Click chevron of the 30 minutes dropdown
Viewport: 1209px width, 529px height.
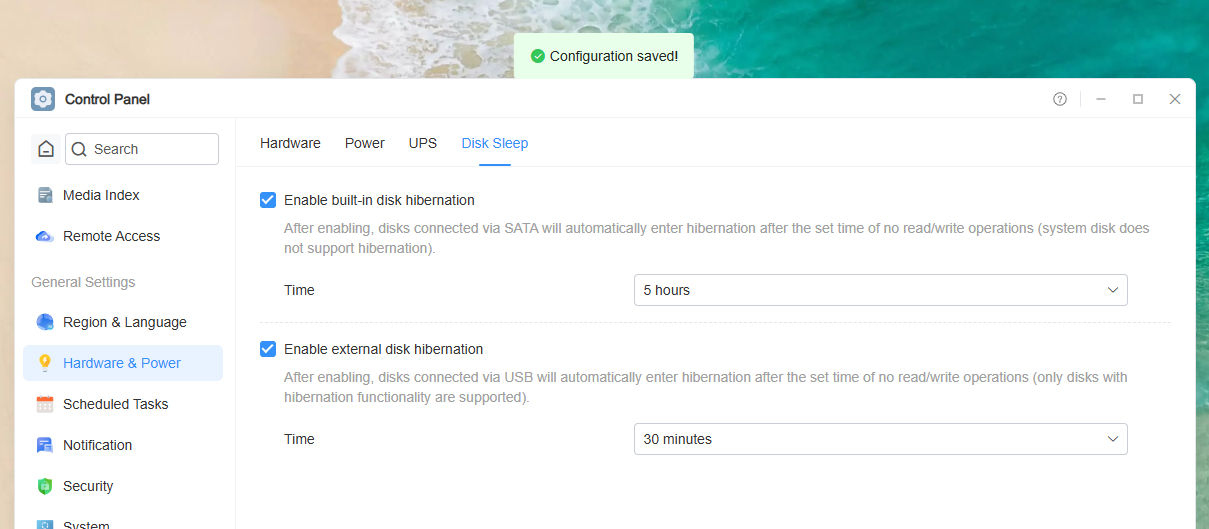click(1113, 439)
